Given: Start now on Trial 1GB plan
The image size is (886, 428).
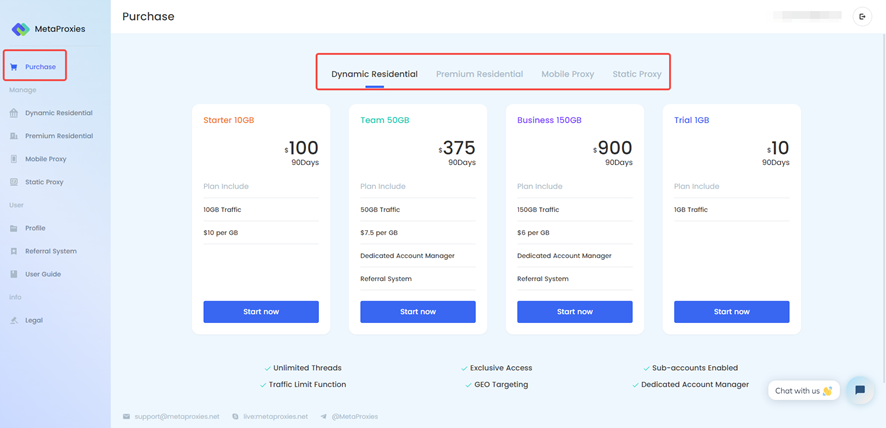Looking at the screenshot, I should coord(732,312).
